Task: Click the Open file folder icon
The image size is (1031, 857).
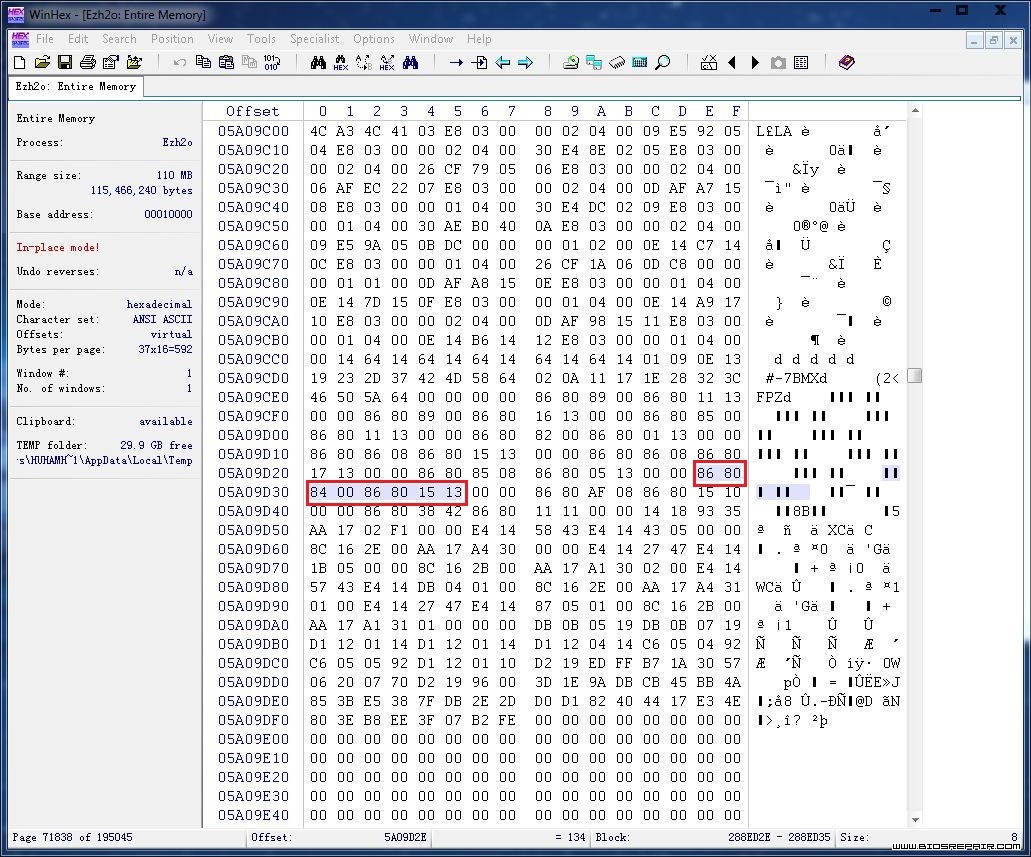Action: coord(42,62)
